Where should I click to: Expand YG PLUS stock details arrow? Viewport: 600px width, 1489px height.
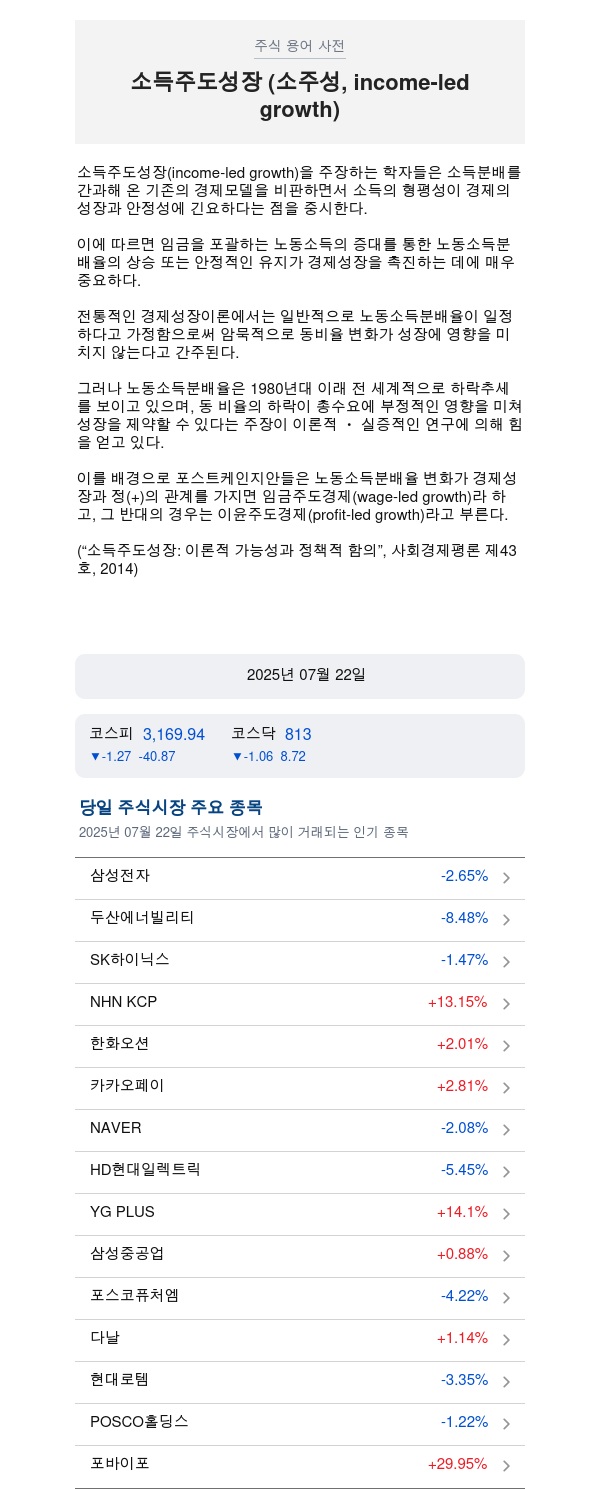click(x=506, y=1214)
